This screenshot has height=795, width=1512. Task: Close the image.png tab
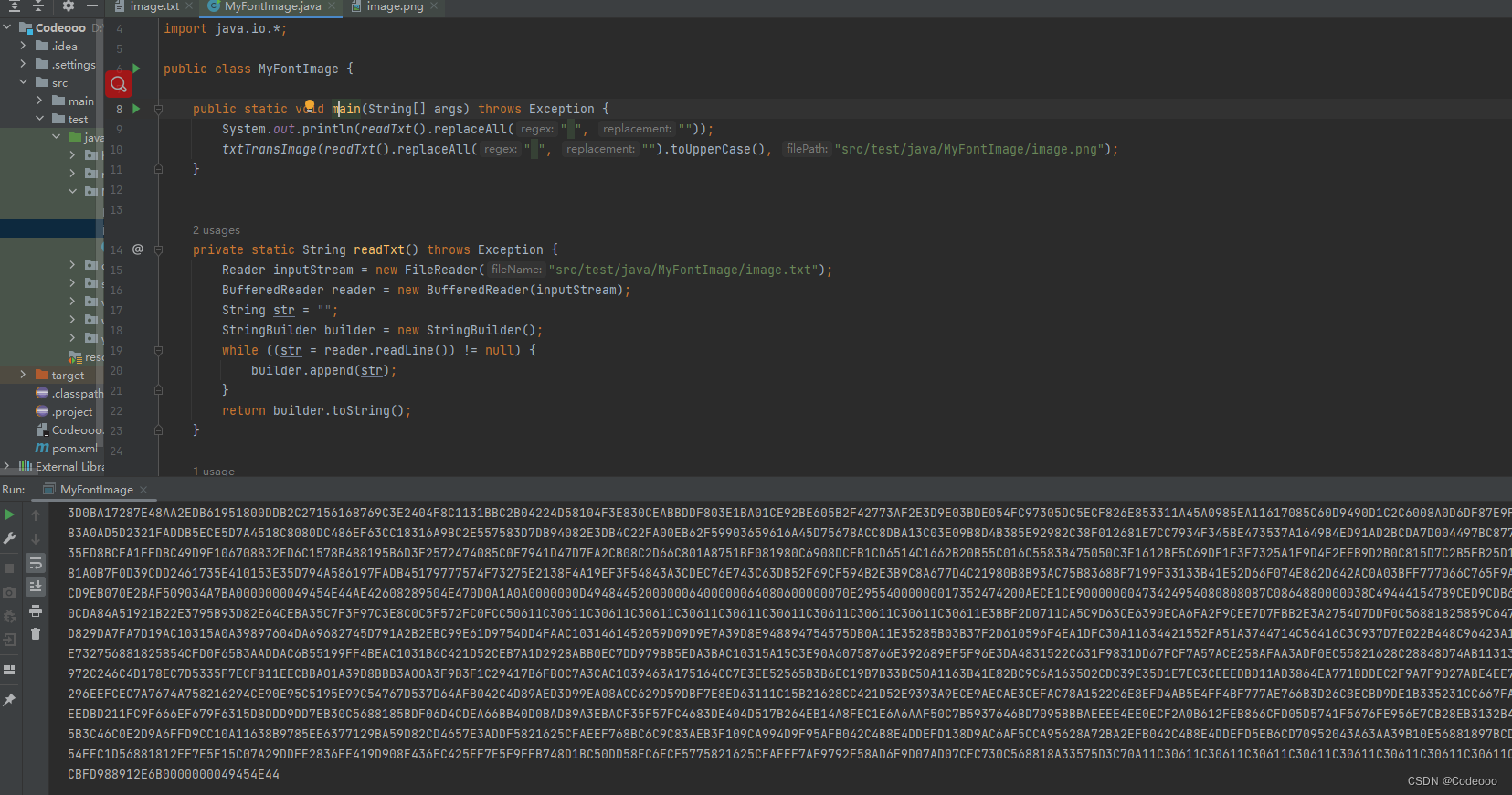point(434,6)
